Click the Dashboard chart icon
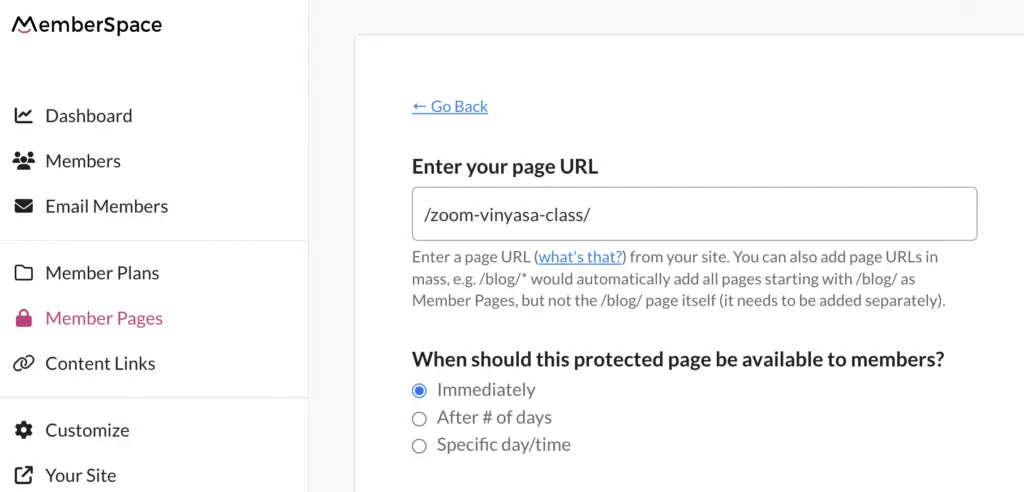Viewport: 1024px width, 492px height. tap(24, 116)
